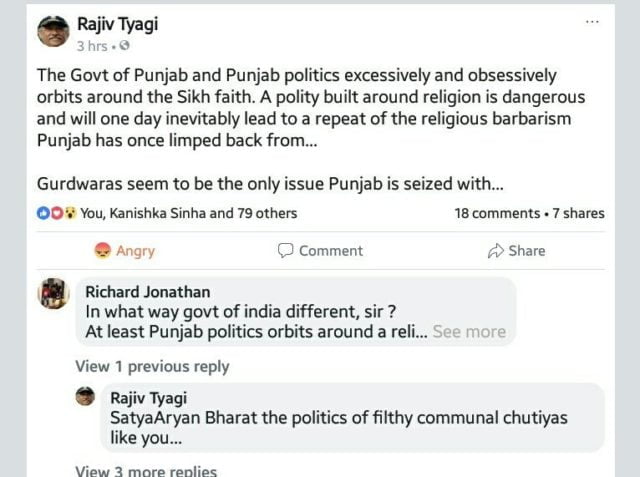The width and height of the screenshot is (640, 477).
Task: Open Rajiv Tyagi's profile from post header
Action: pyautogui.click(x=115, y=23)
